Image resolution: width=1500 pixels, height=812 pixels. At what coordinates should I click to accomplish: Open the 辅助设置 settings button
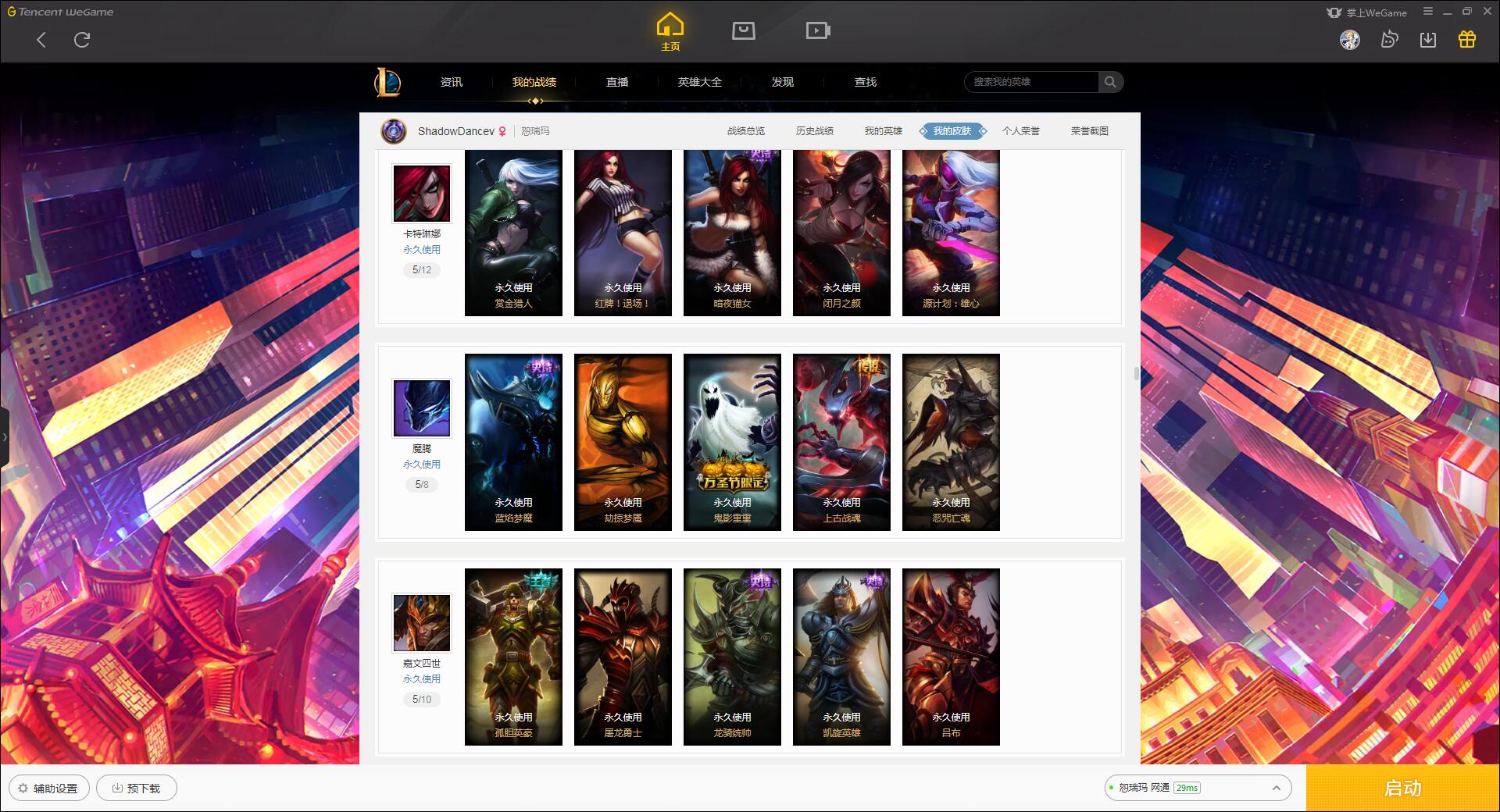[x=49, y=788]
